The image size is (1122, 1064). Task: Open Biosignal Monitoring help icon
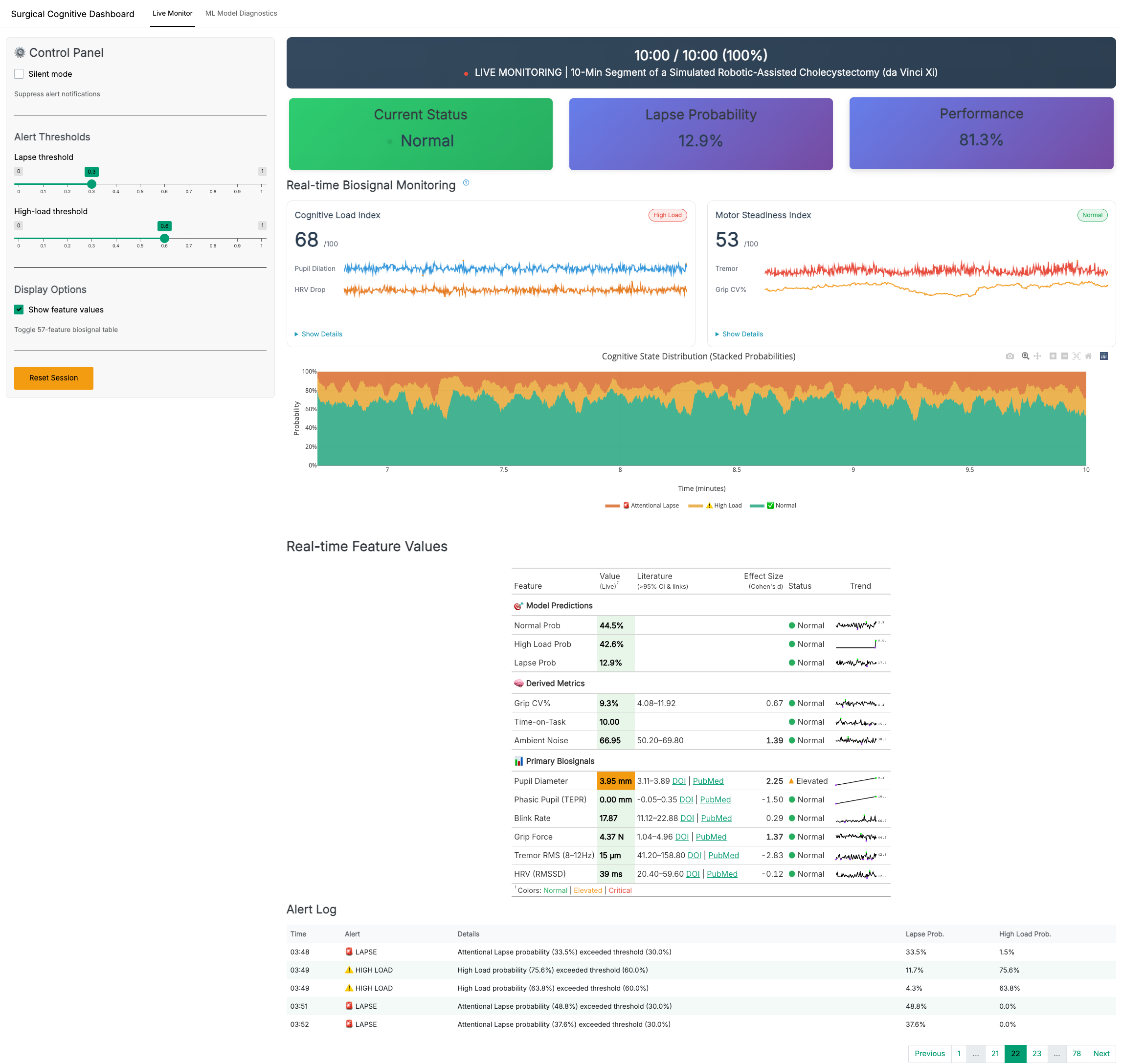[466, 182]
